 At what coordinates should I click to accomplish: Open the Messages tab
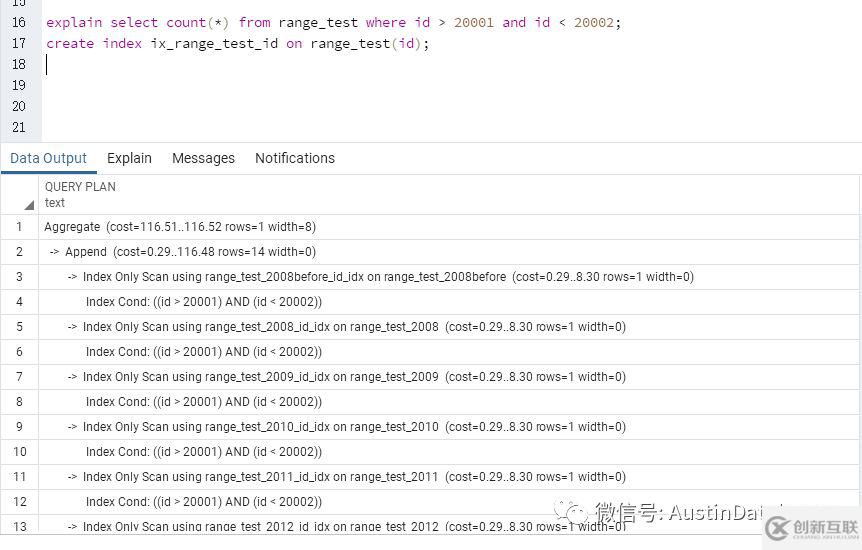[x=203, y=158]
